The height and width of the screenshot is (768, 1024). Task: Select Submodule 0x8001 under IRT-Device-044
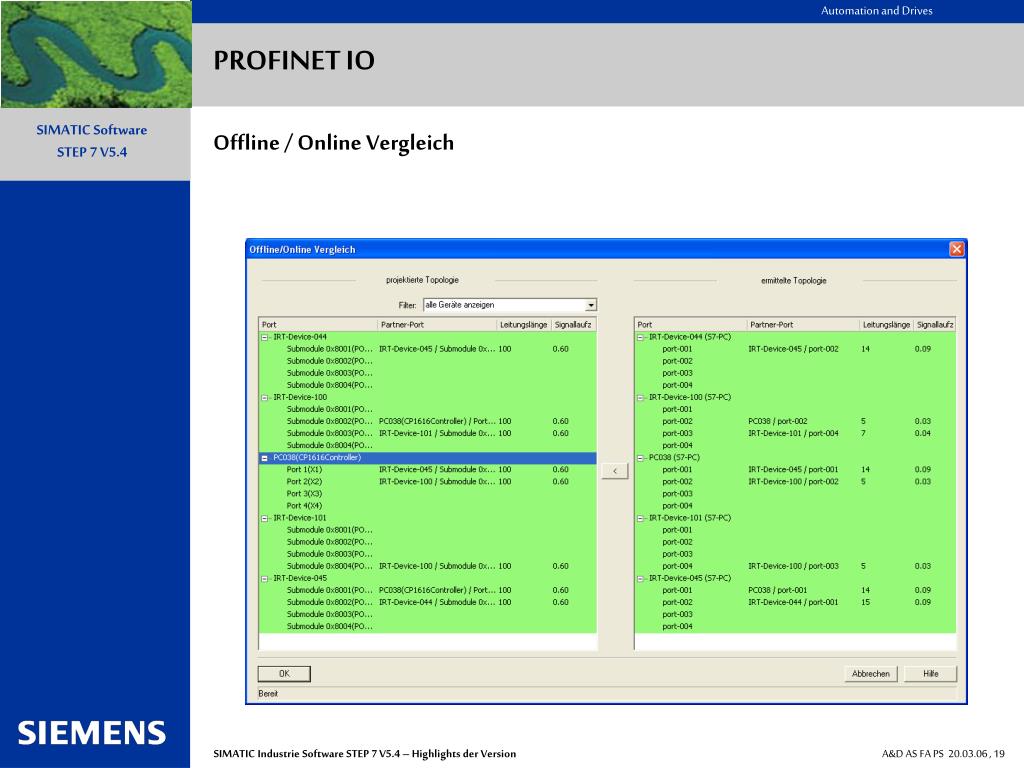pyautogui.click(x=330, y=349)
